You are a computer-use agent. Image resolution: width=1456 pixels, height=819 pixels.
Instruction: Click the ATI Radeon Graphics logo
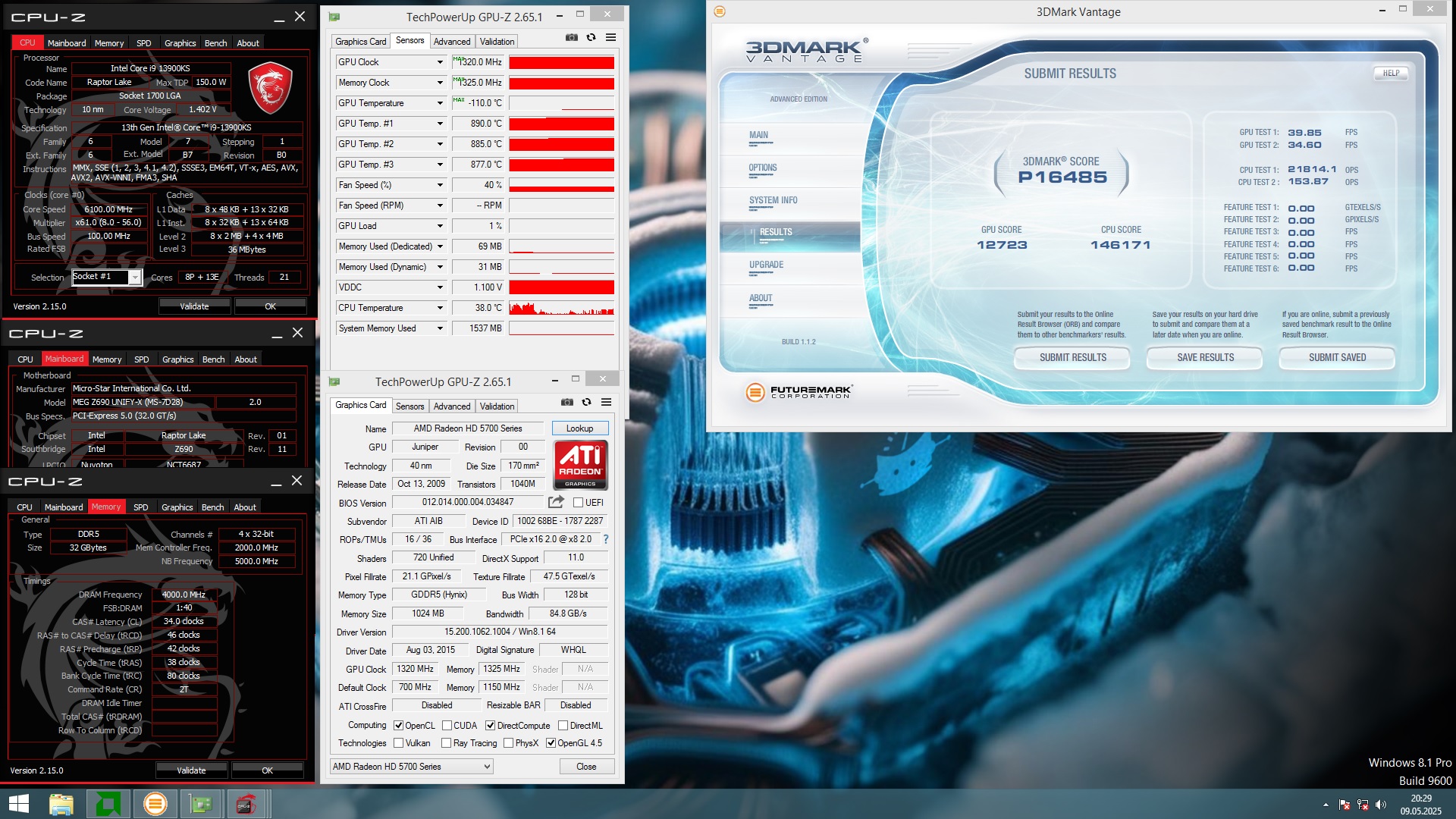[580, 465]
